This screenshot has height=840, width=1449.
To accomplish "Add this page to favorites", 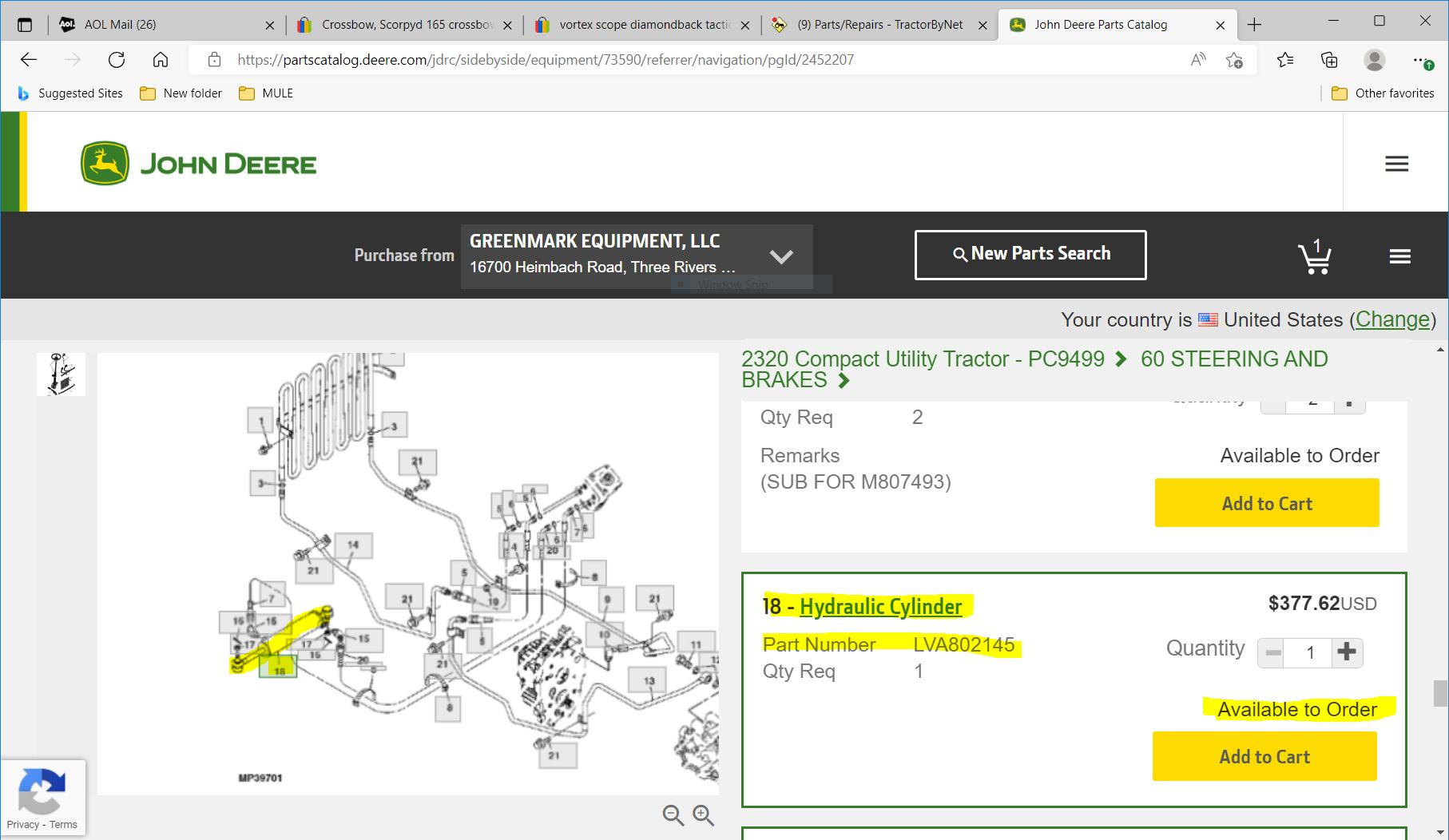I will [1234, 60].
